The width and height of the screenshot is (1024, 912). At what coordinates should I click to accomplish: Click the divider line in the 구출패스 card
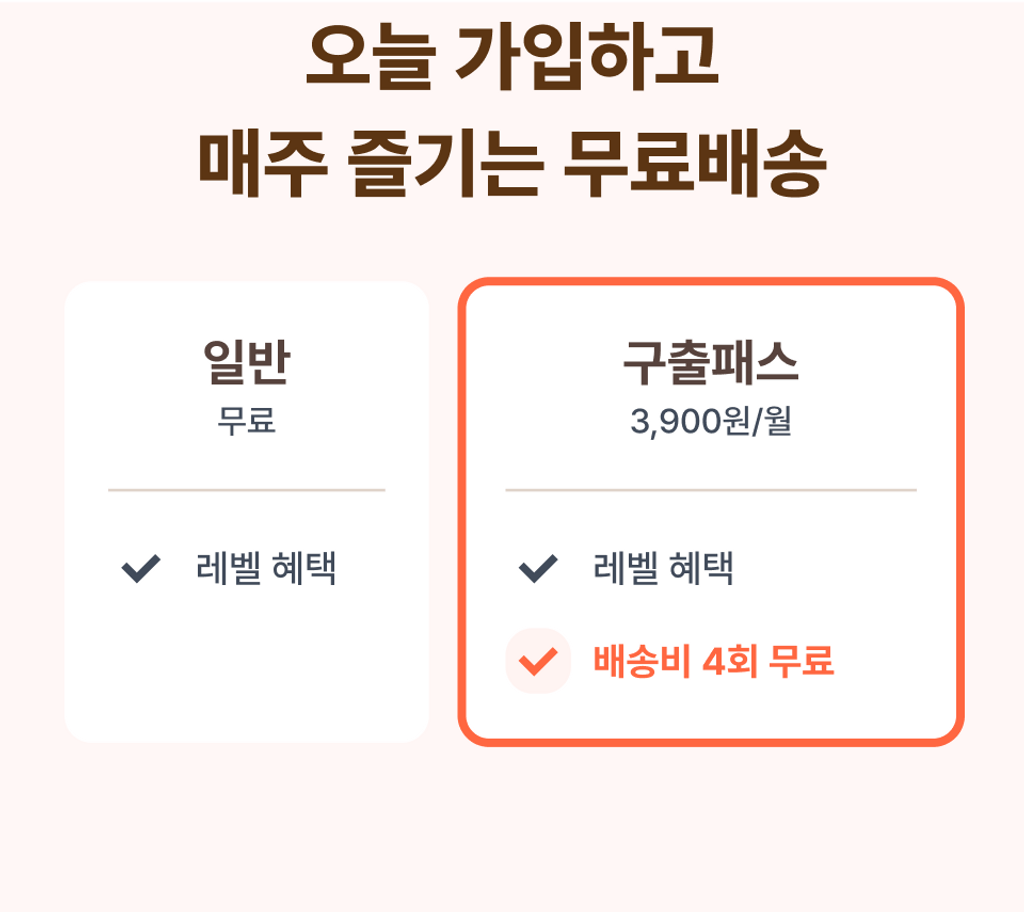(x=710, y=490)
